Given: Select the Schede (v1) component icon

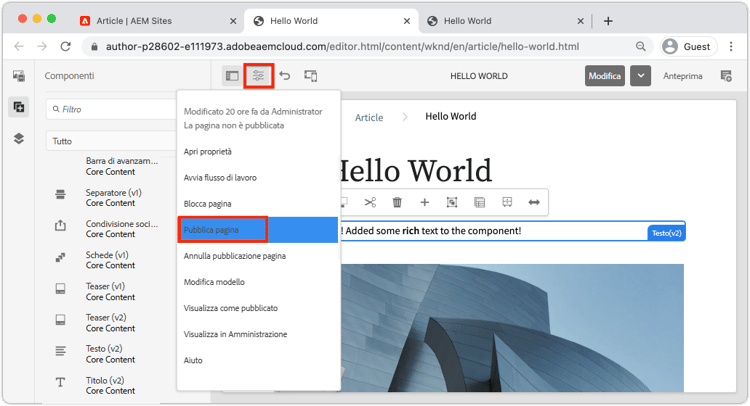Looking at the screenshot, I should (x=60, y=257).
